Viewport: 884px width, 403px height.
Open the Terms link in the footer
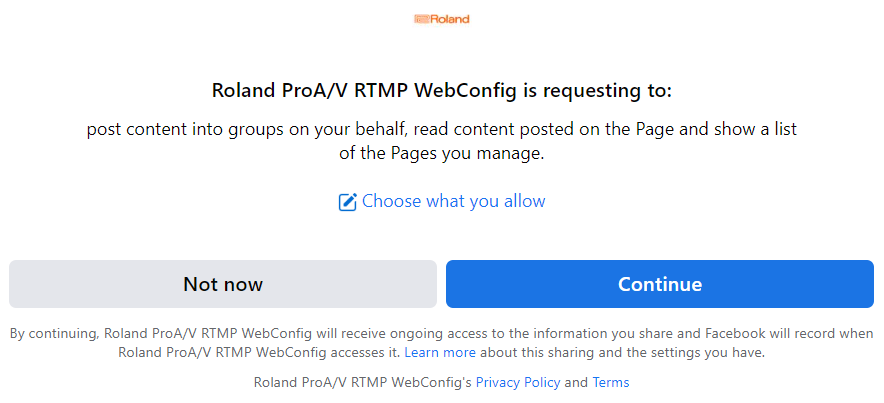point(611,383)
